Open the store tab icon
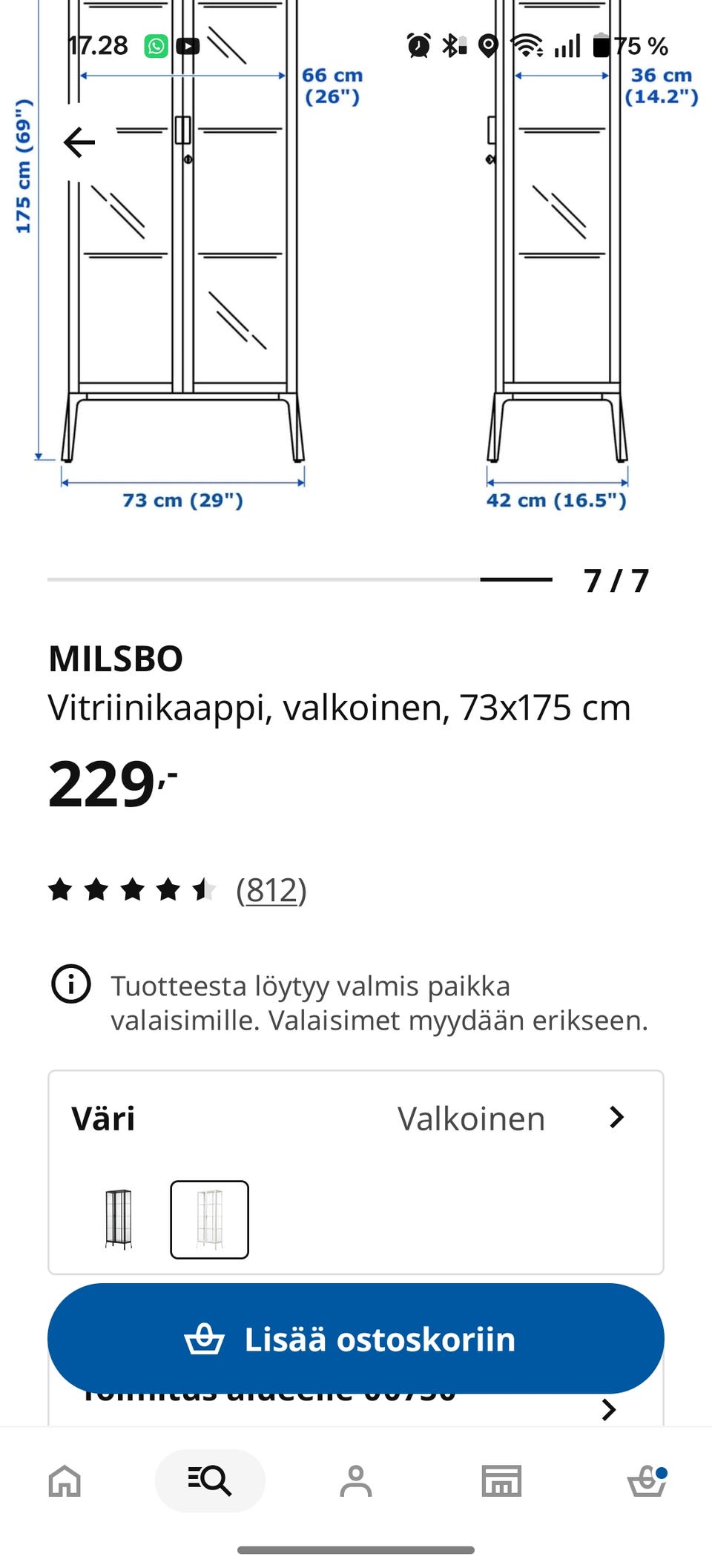712x1568 pixels. 501,1480
